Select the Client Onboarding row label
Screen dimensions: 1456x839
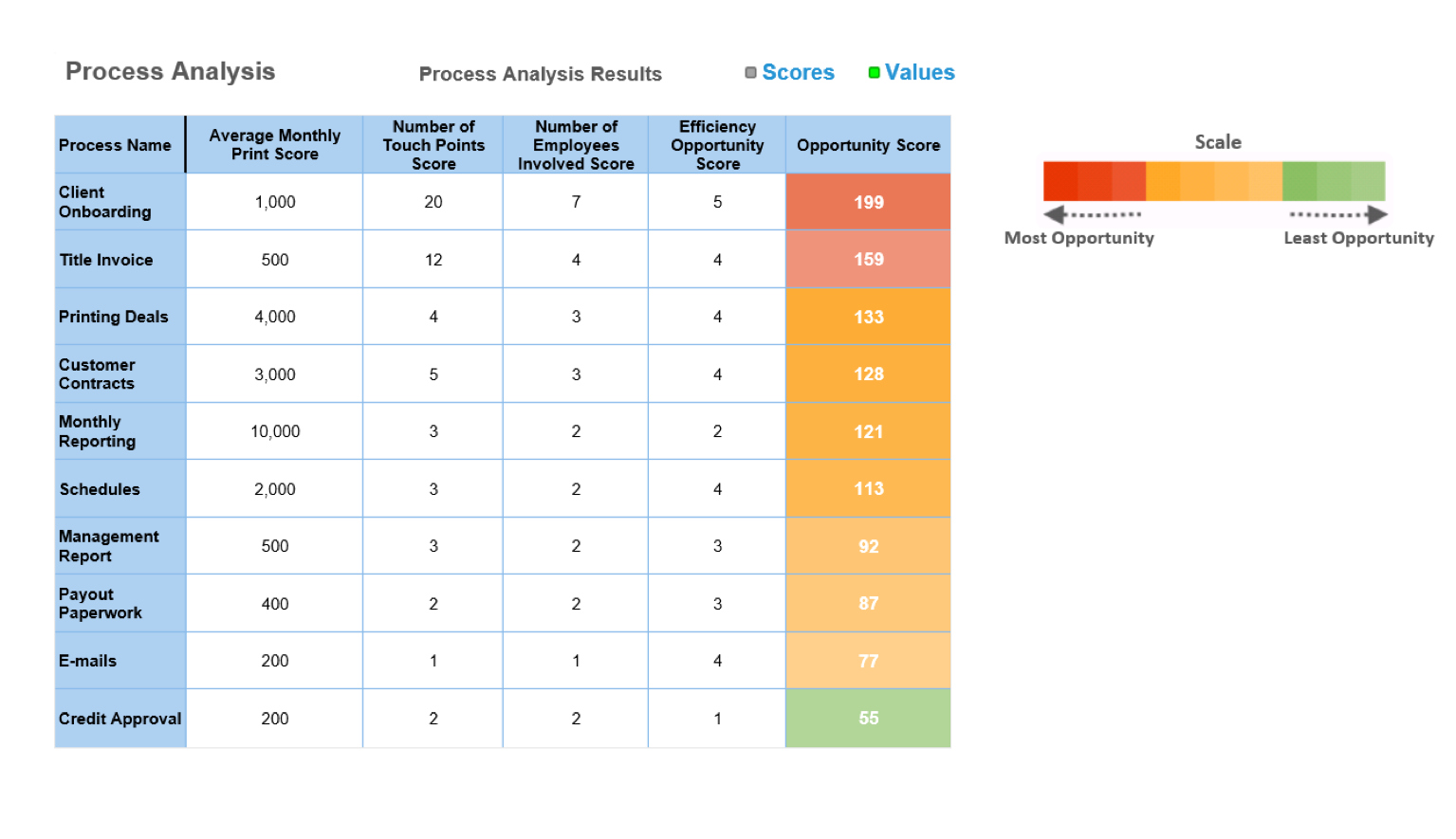[x=104, y=202]
